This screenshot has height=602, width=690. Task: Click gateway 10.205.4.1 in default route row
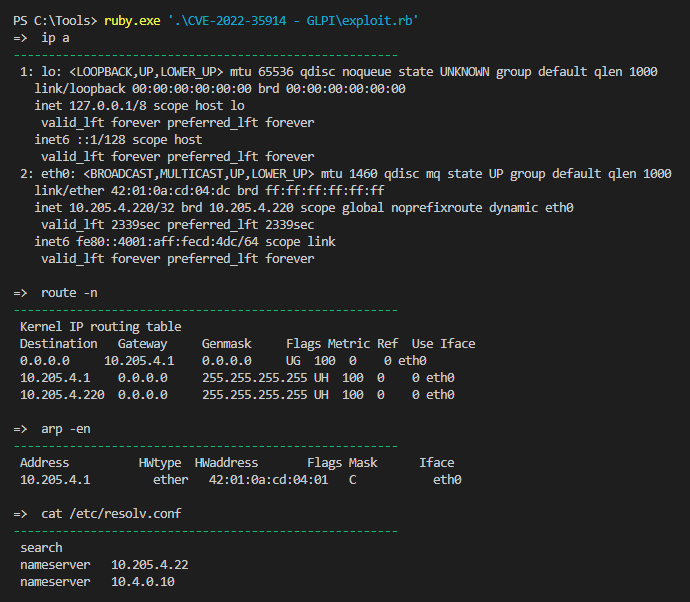pyautogui.click(x=139, y=361)
